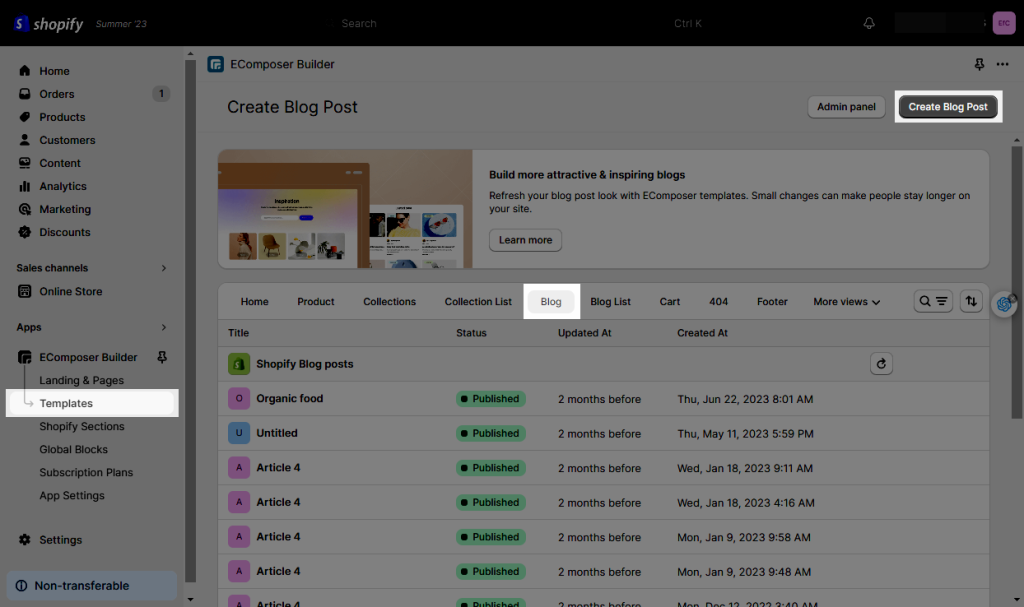This screenshot has height=607, width=1024.
Task: Click the Title column header
Action: 238,333
